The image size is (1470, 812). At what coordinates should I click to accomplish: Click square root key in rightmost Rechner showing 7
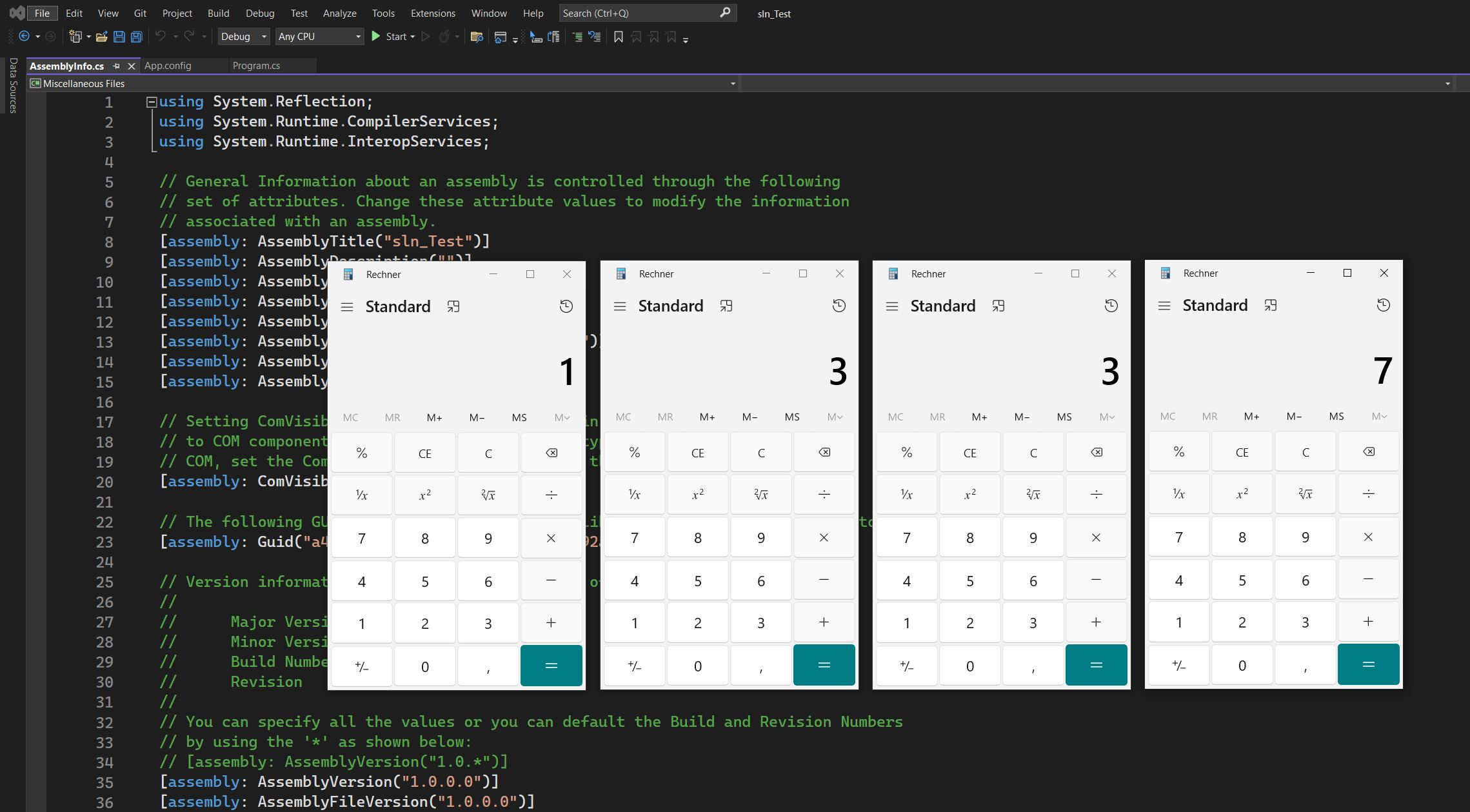(x=1305, y=494)
